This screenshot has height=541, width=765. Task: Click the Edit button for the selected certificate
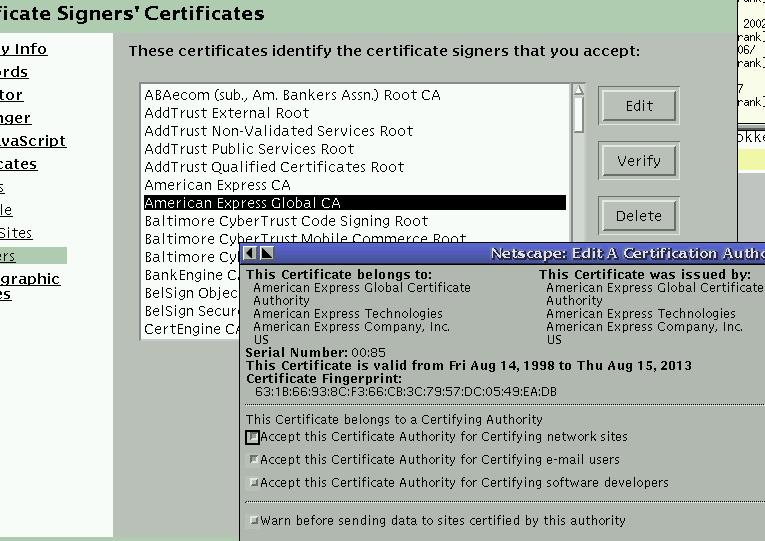point(639,105)
